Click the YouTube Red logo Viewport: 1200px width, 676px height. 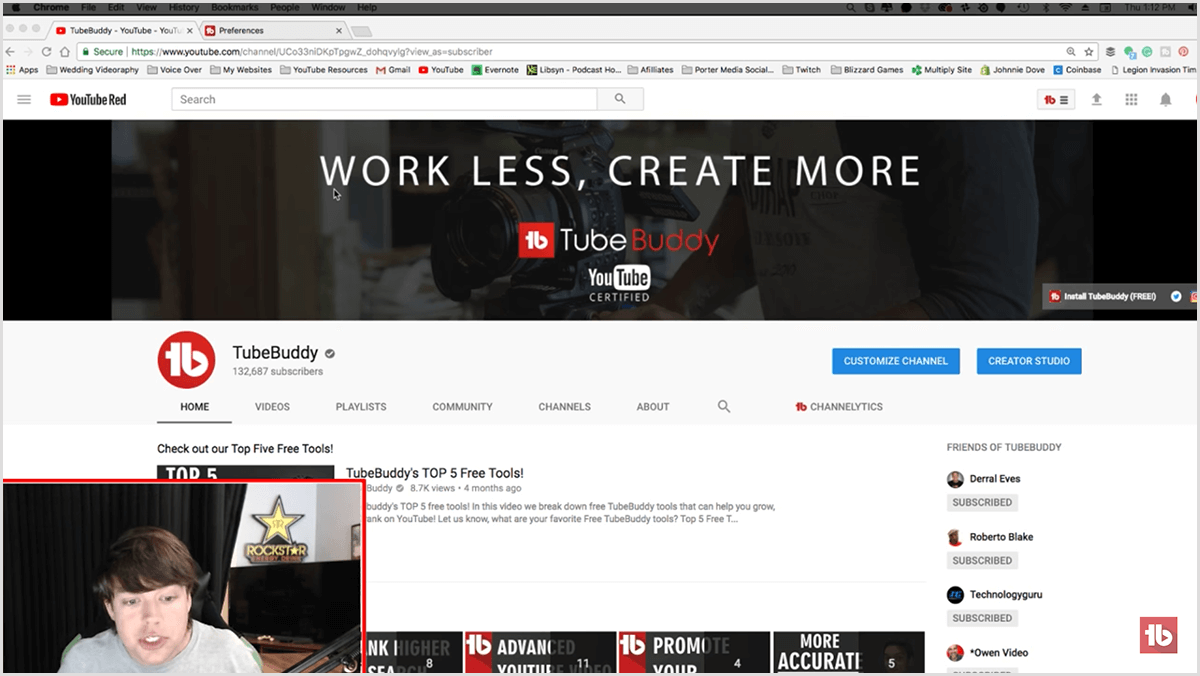(88, 100)
